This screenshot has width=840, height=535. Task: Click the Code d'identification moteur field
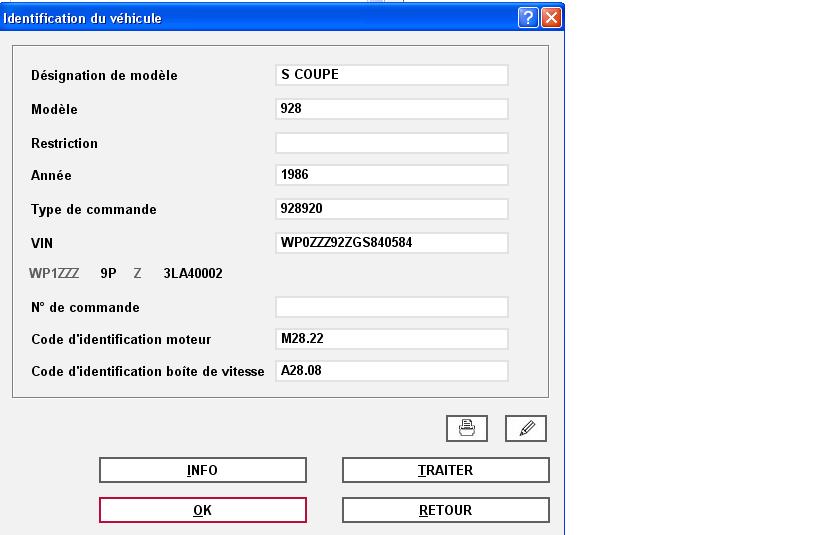click(x=392, y=339)
